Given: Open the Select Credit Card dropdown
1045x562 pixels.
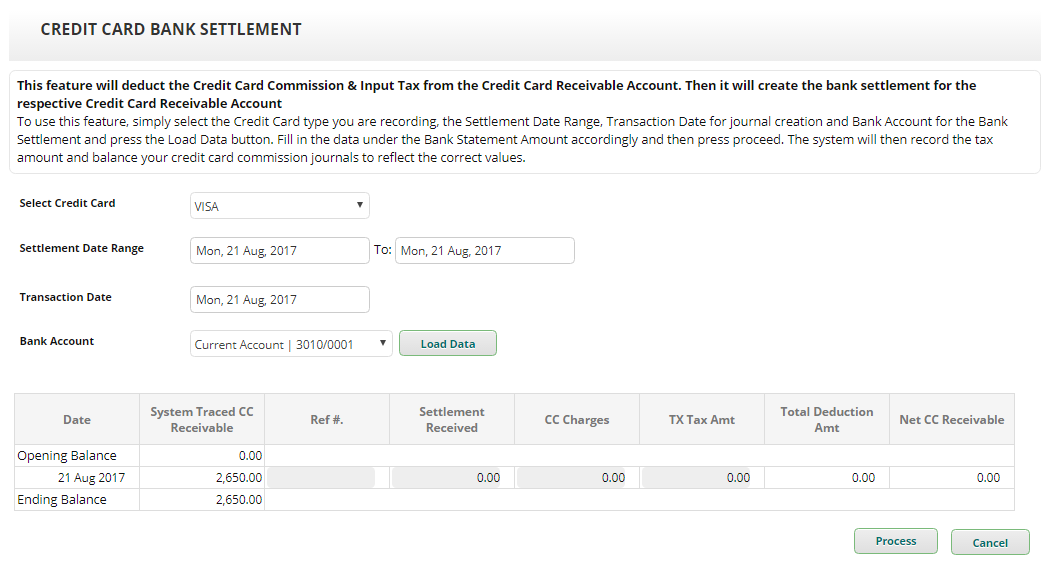Looking at the screenshot, I should pos(279,206).
